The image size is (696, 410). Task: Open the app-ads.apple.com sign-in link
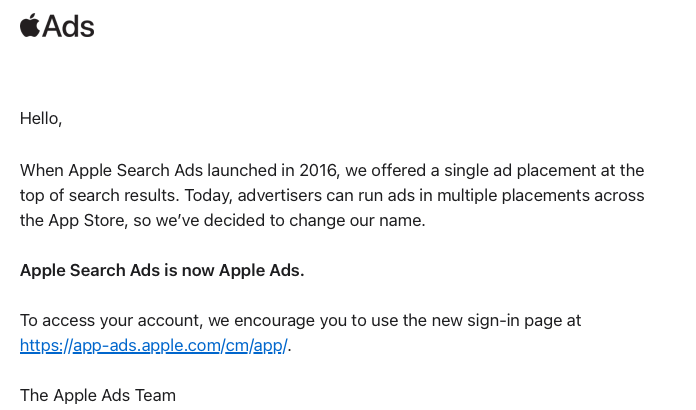click(154, 345)
